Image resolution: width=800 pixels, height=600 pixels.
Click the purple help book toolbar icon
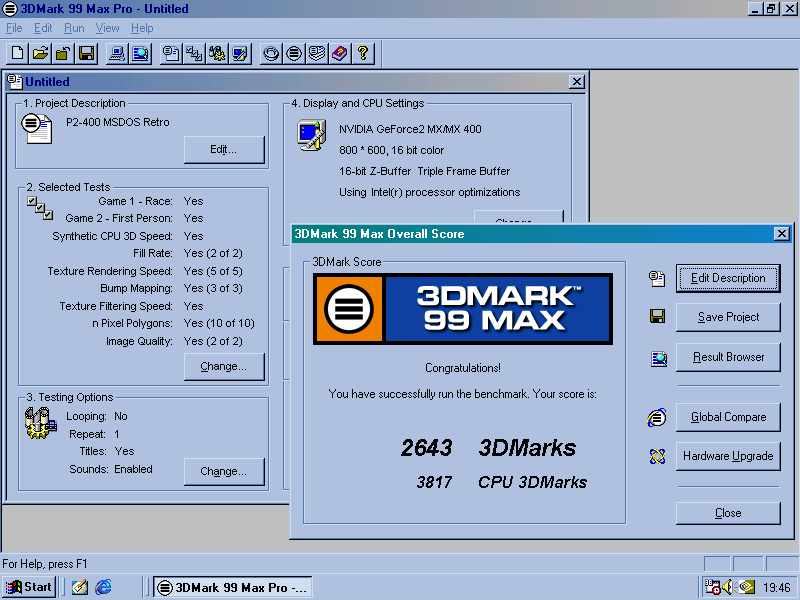pos(340,53)
